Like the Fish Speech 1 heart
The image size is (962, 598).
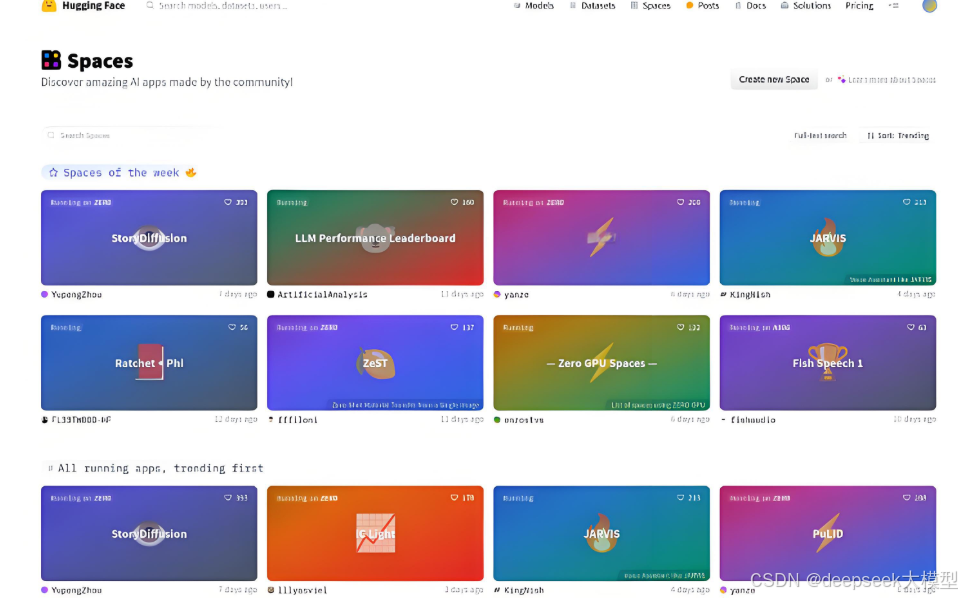[910, 328]
